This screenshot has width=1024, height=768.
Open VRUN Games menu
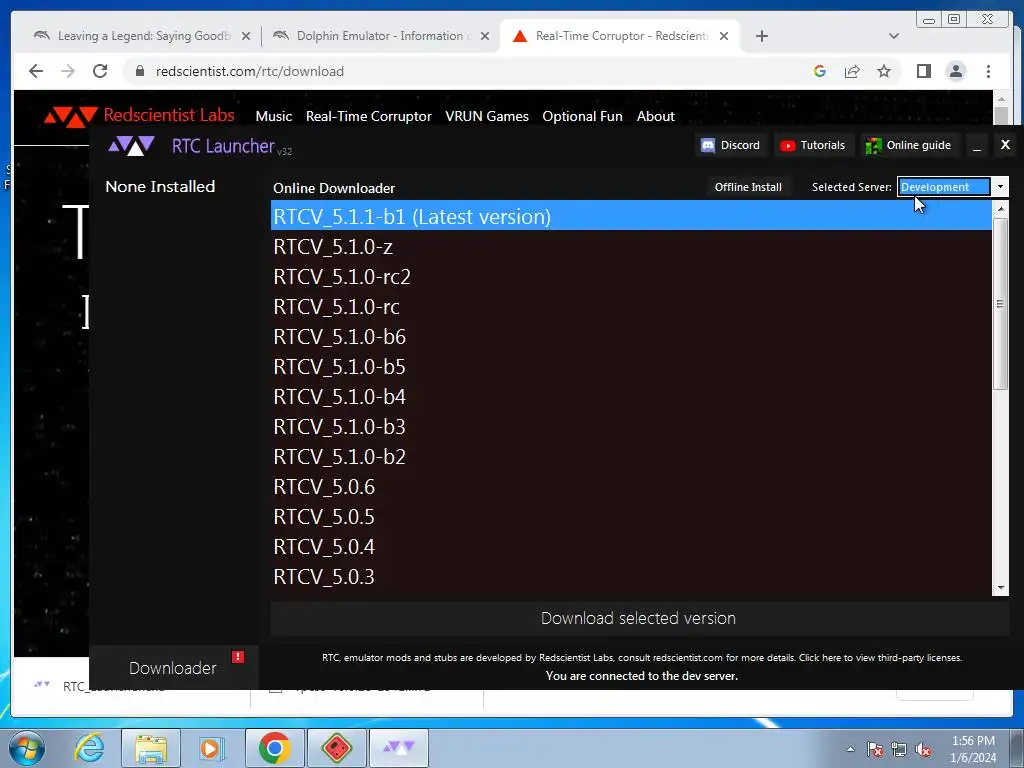(487, 116)
